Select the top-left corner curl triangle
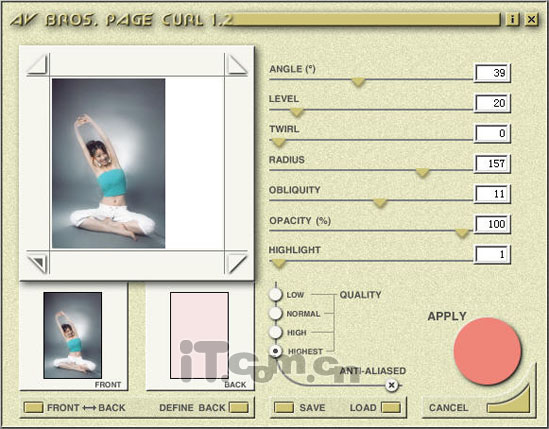Screen dimensions: 549x429 pos(38,64)
